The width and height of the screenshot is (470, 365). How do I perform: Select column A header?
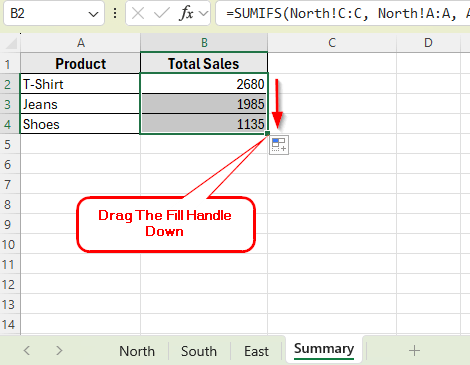click(x=80, y=43)
